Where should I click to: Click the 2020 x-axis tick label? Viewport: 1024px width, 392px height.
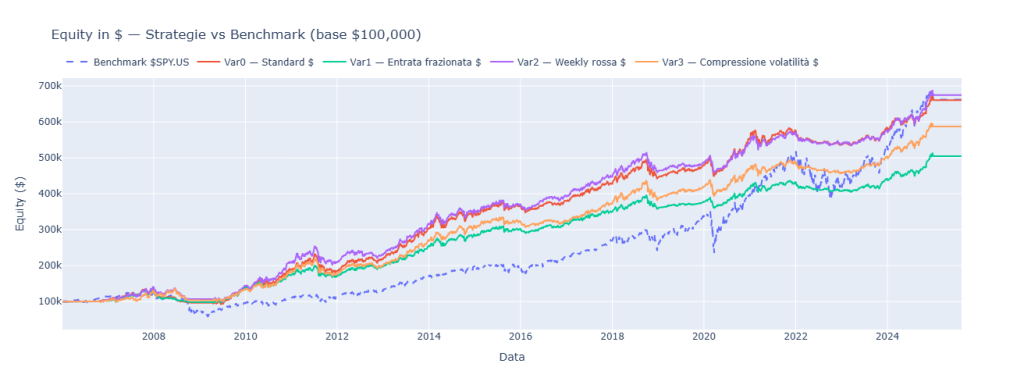pyautogui.click(x=703, y=336)
